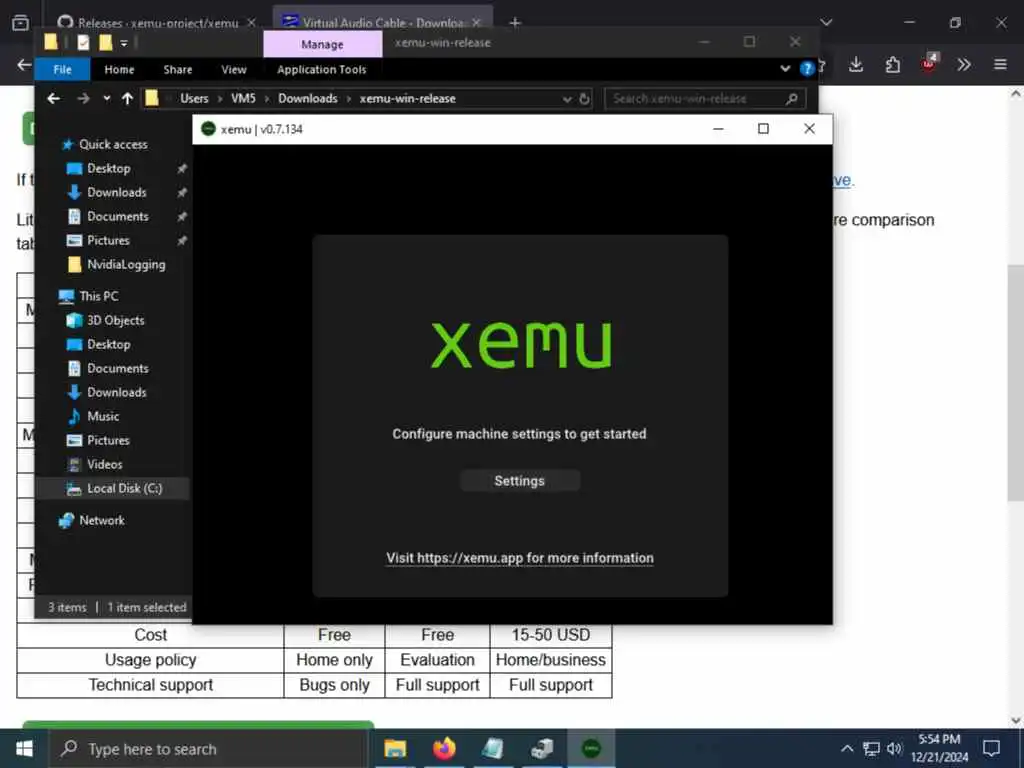
Task: Visit the https://xemu.app link
Action: (519, 558)
